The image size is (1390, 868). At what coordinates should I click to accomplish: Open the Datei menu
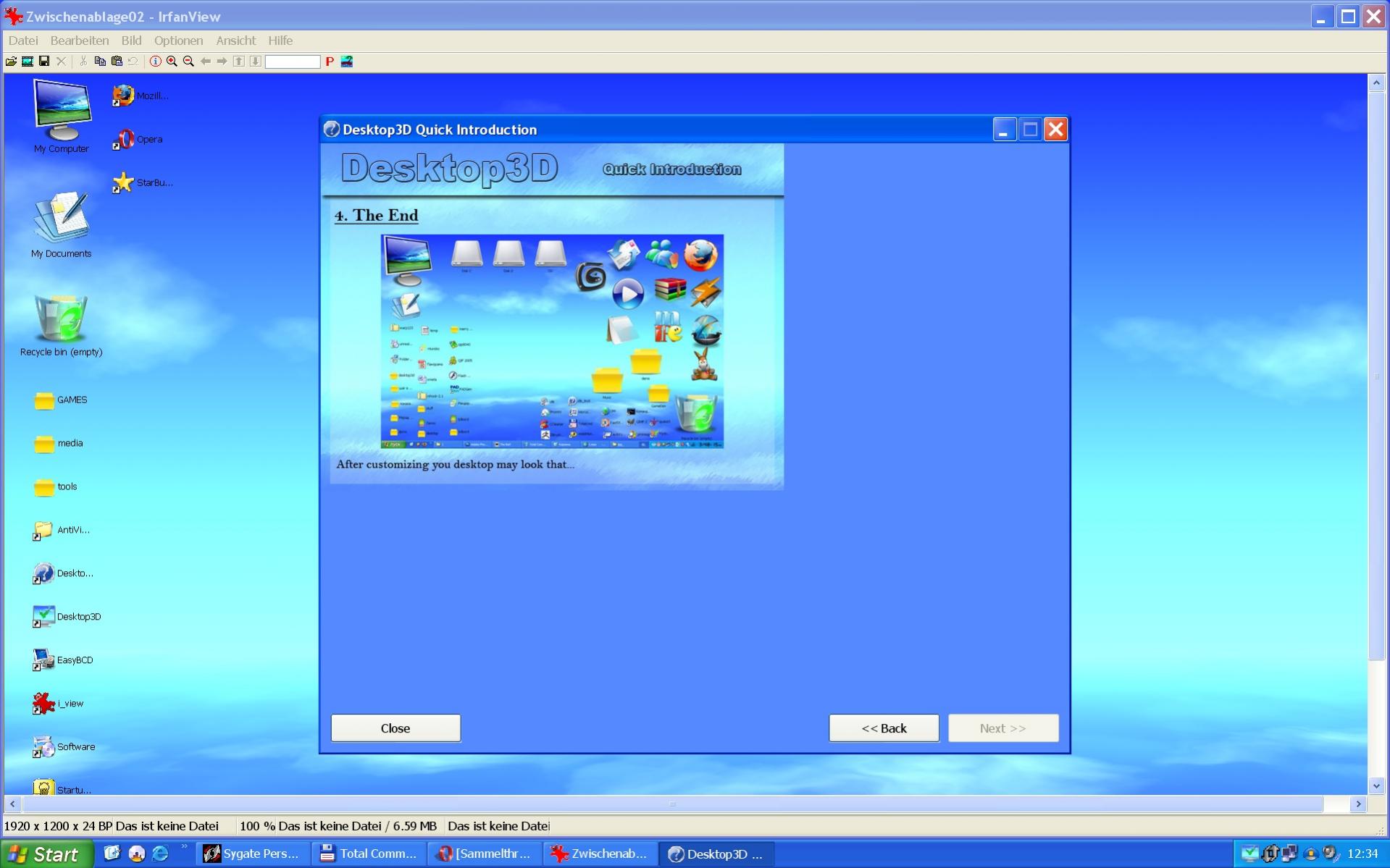tap(23, 41)
